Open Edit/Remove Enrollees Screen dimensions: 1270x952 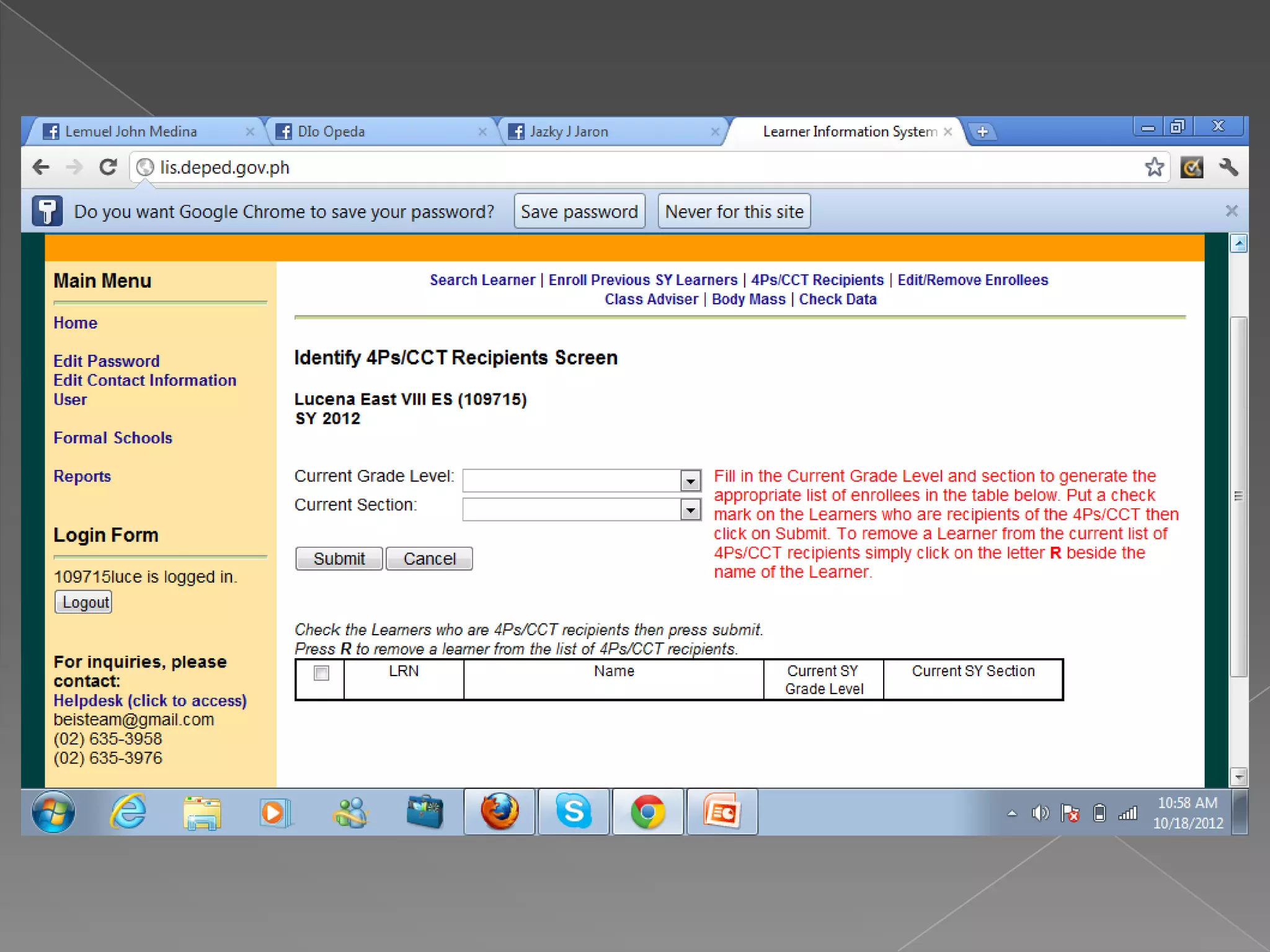pos(973,280)
